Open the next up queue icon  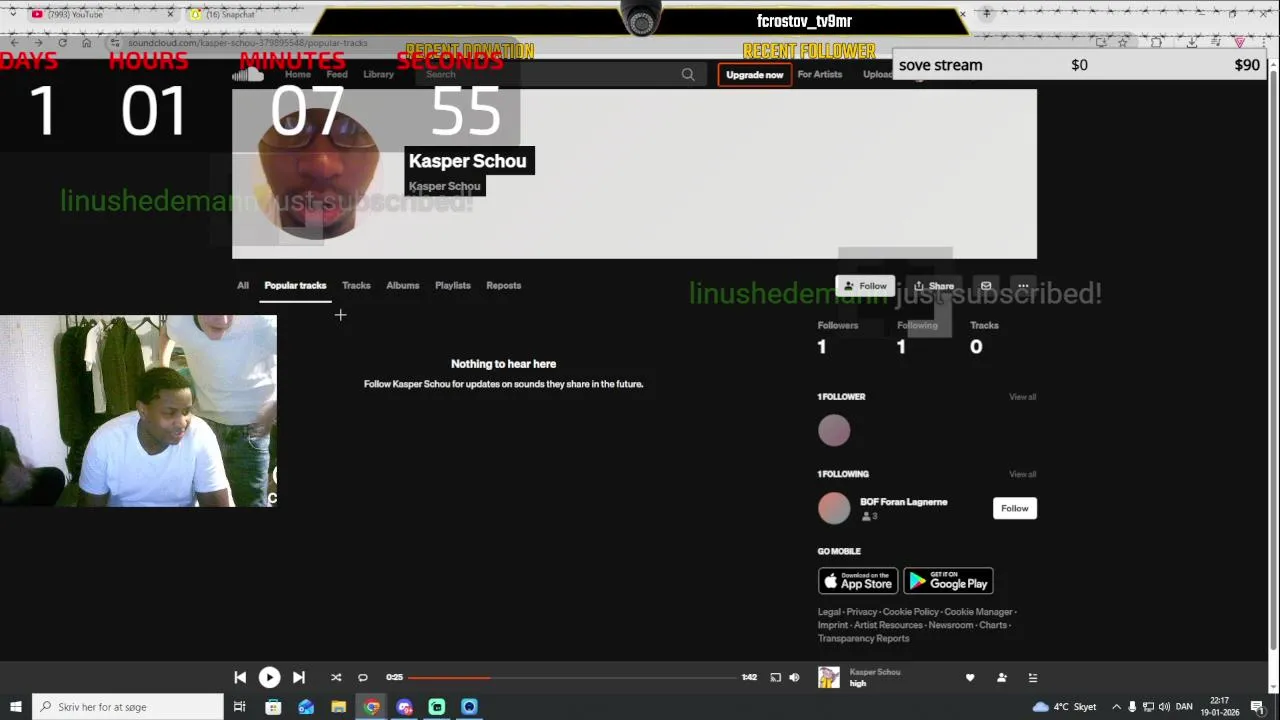point(1033,677)
